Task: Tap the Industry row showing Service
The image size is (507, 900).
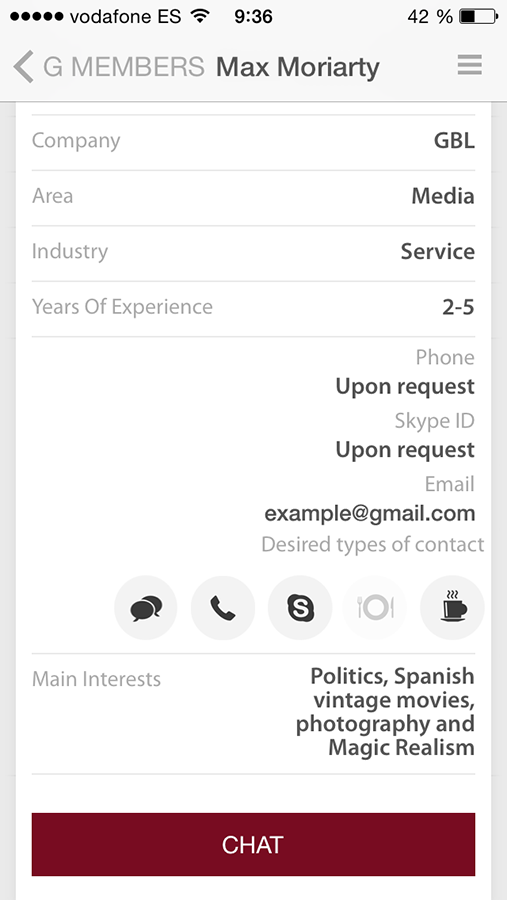Action: tap(253, 253)
